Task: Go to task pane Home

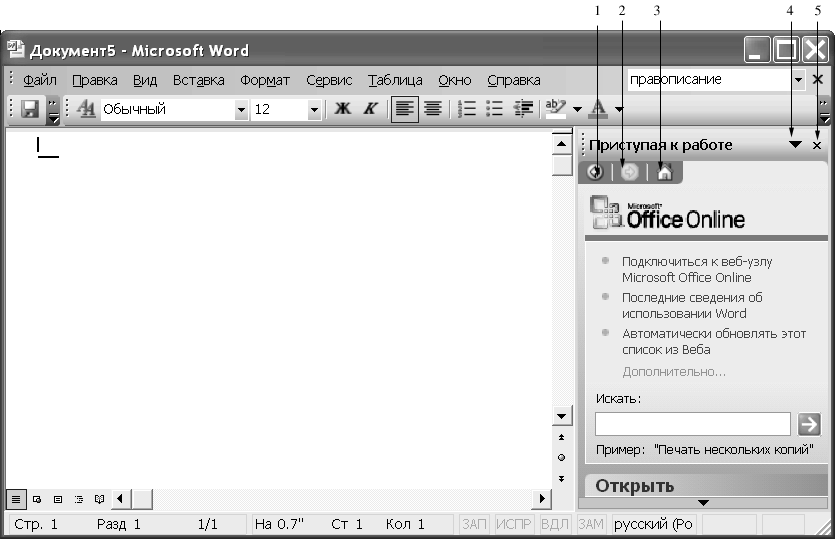Action: point(665,172)
